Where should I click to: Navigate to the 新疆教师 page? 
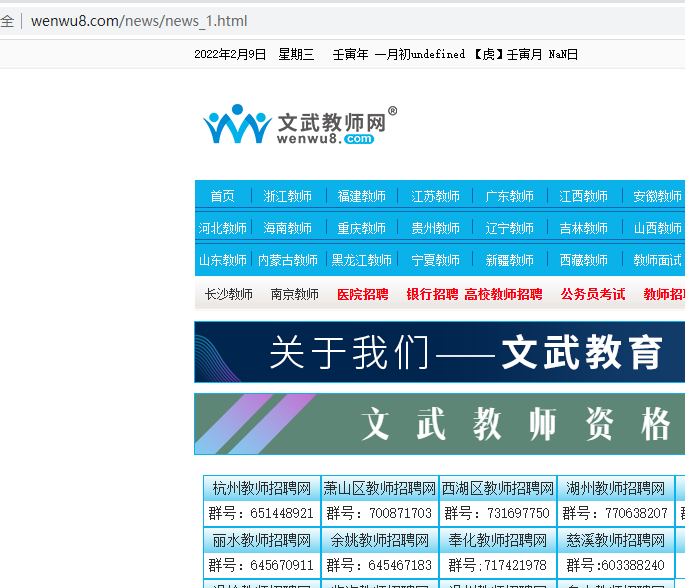point(510,260)
